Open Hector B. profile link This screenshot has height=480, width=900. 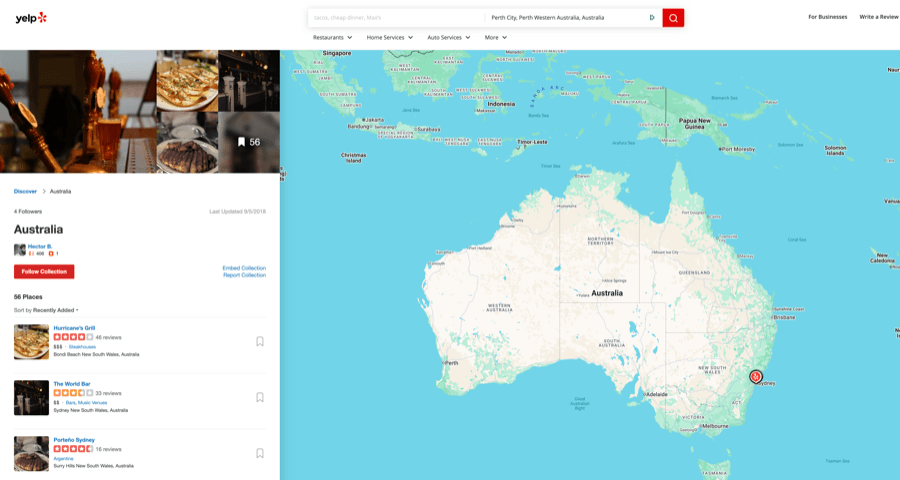40,246
